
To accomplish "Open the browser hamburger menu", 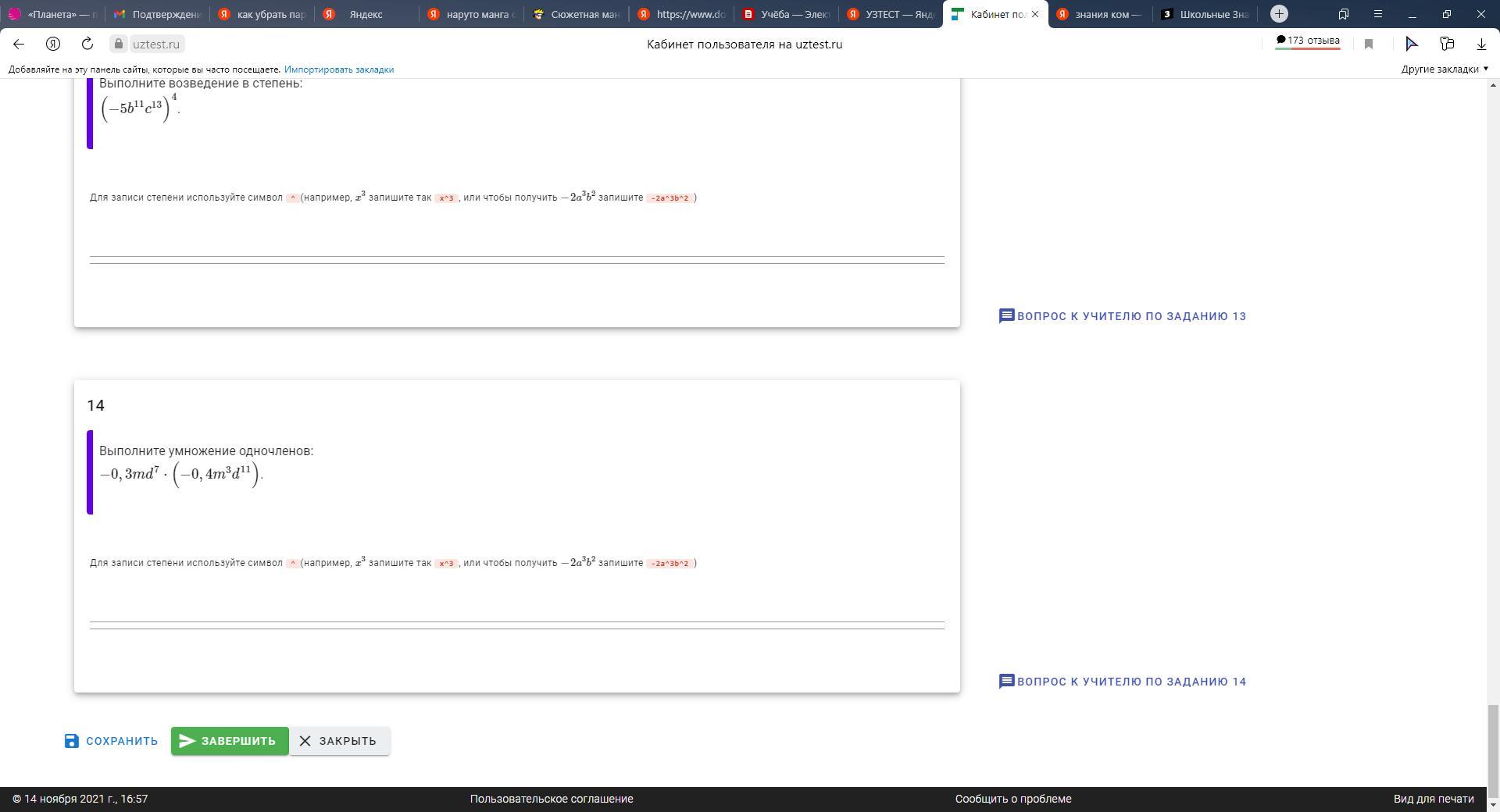I will pos(1378,14).
